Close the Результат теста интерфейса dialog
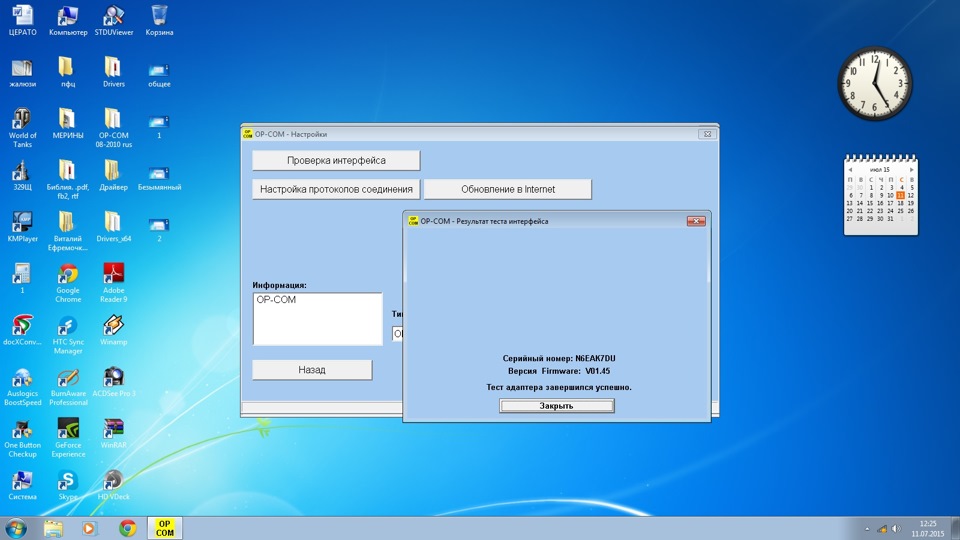960x540 pixels. (x=696, y=221)
